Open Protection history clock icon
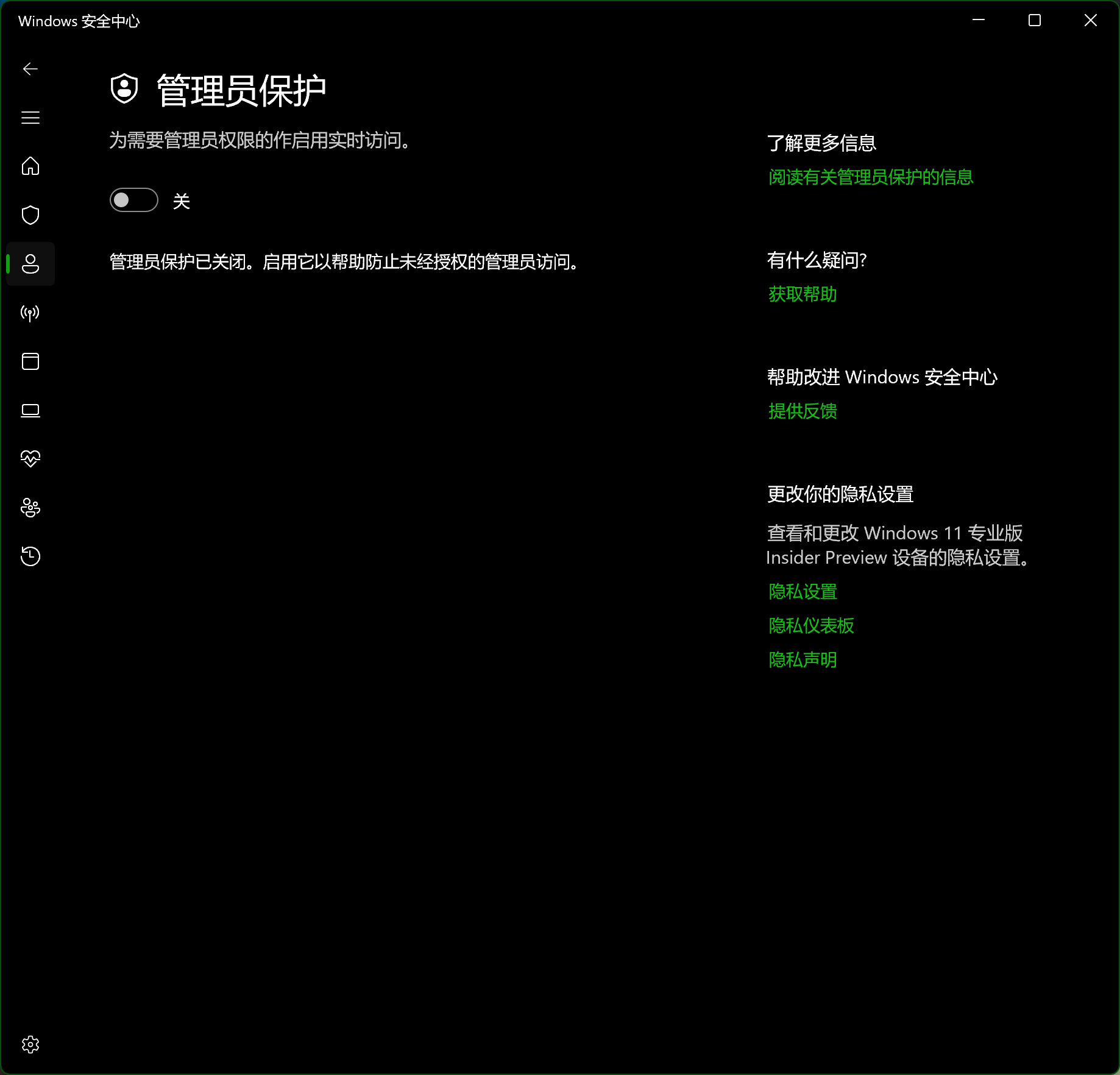 [30, 556]
